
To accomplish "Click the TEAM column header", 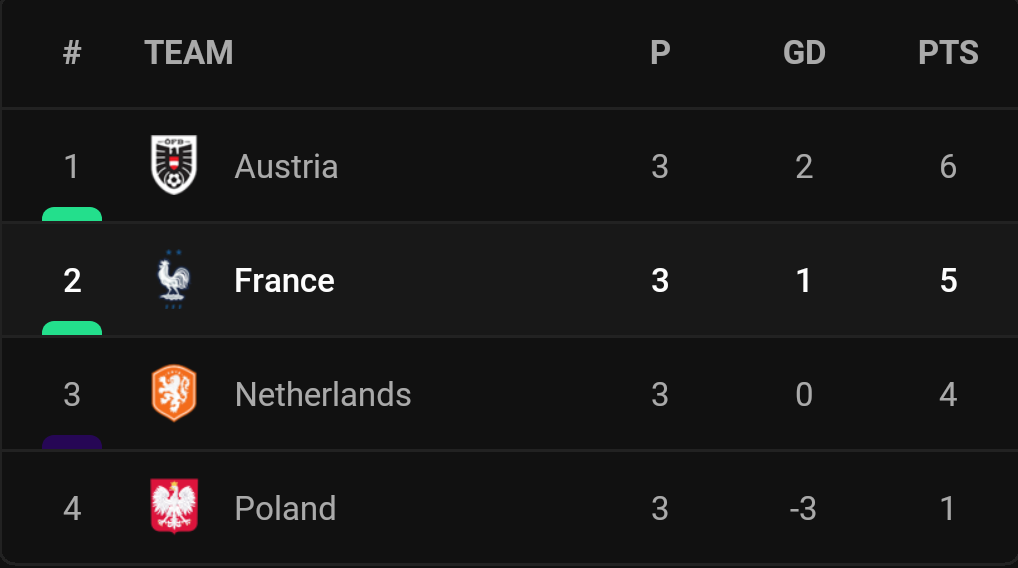I will click(x=189, y=53).
